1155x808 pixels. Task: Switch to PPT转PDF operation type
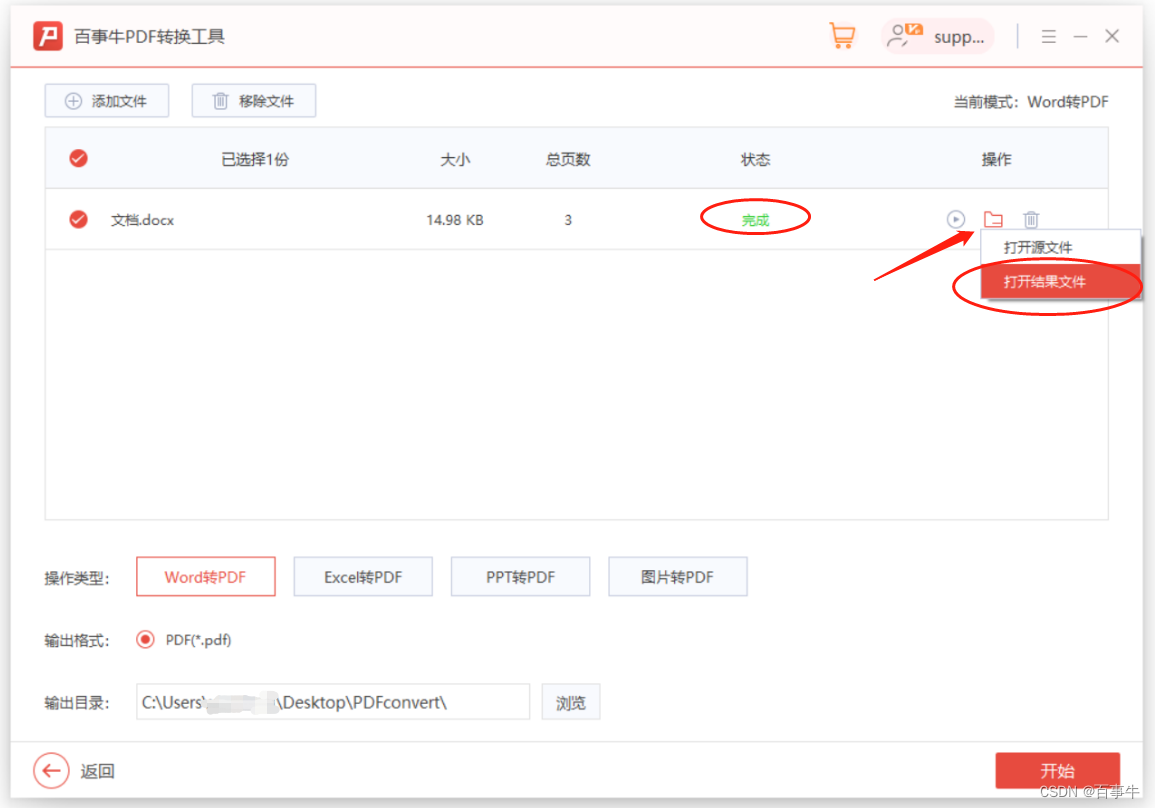click(x=520, y=577)
